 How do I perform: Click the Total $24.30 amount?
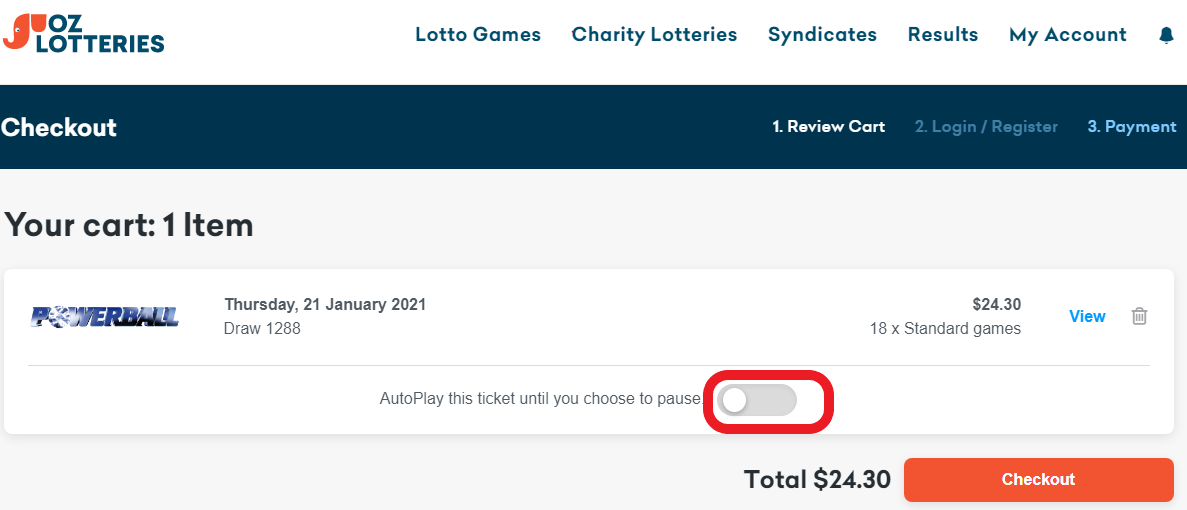817,480
